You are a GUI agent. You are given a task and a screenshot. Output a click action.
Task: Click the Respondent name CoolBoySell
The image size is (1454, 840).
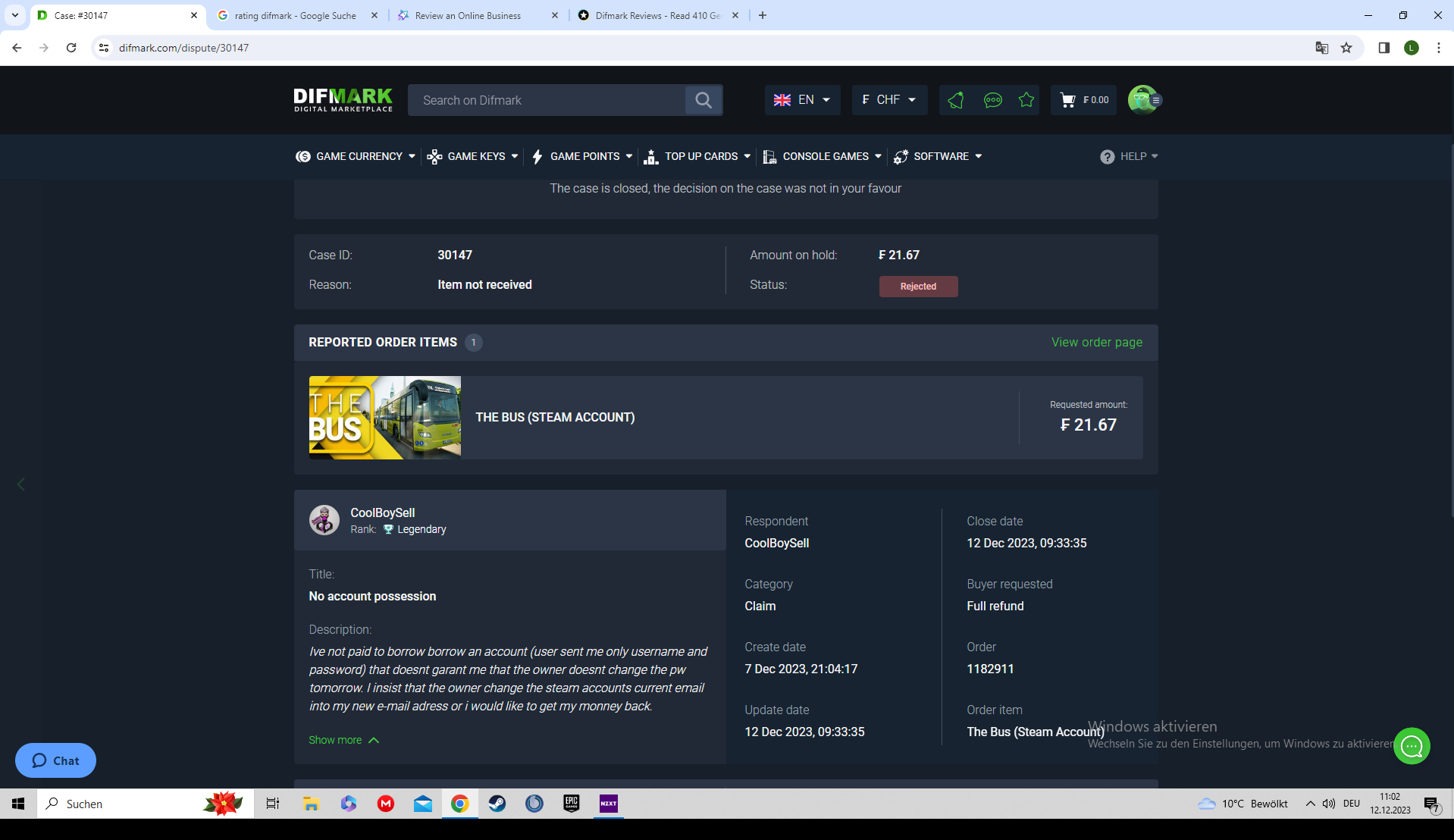pyautogui.click(x=777, y=543)
